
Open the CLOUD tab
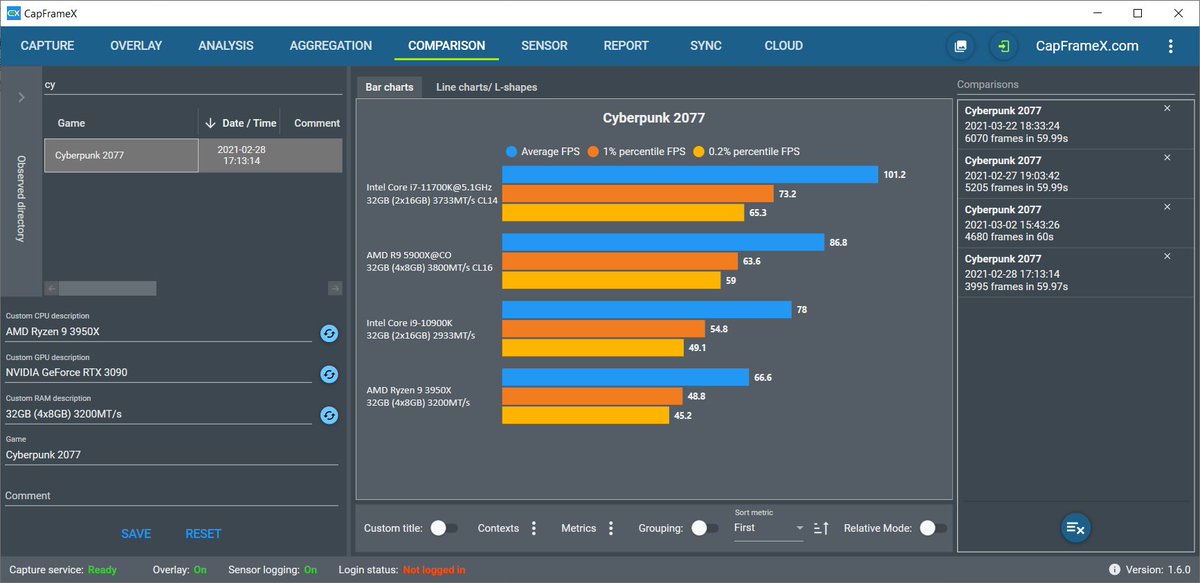point(784,46)
